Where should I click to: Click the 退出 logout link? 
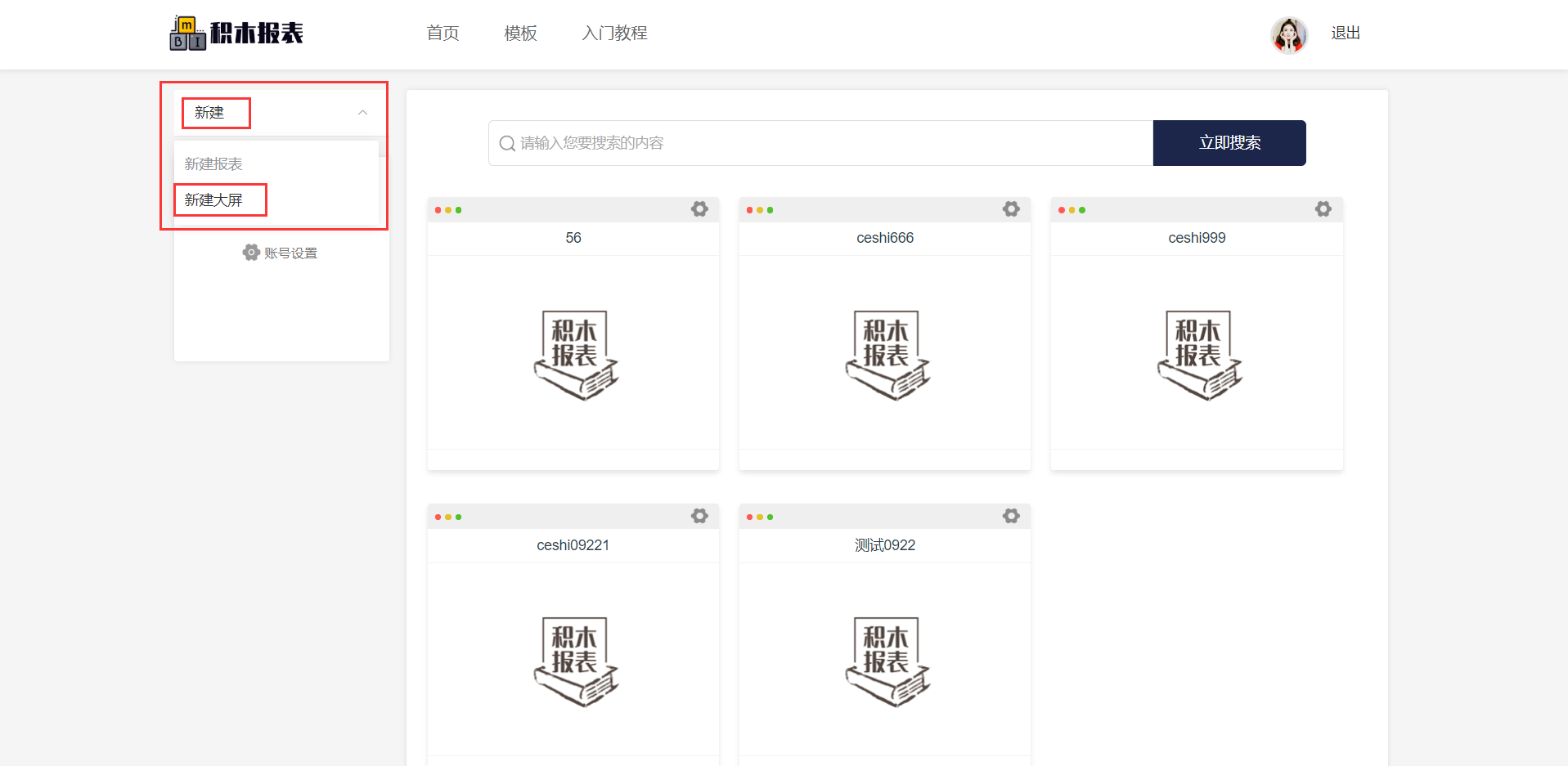pos(1346,34)
